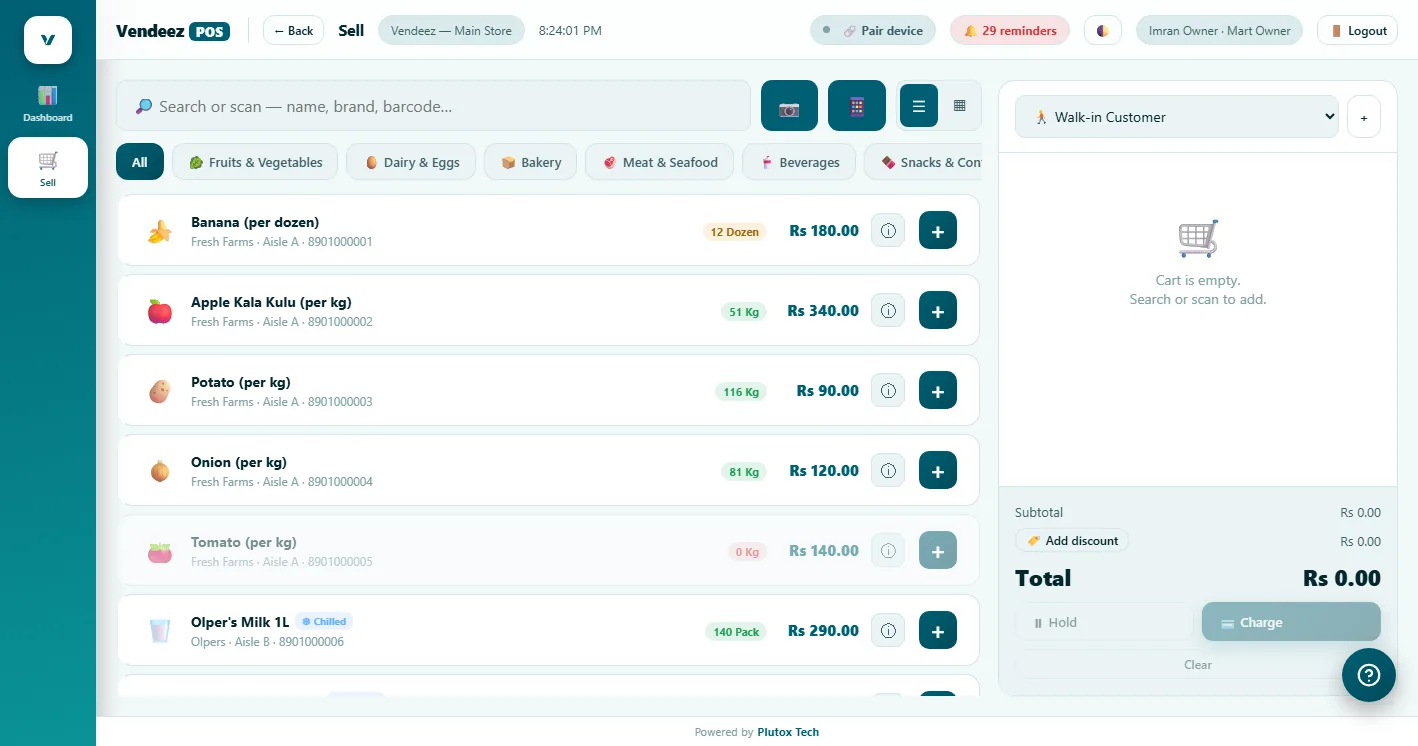Select the Beverages category tab

coord(798,162)
